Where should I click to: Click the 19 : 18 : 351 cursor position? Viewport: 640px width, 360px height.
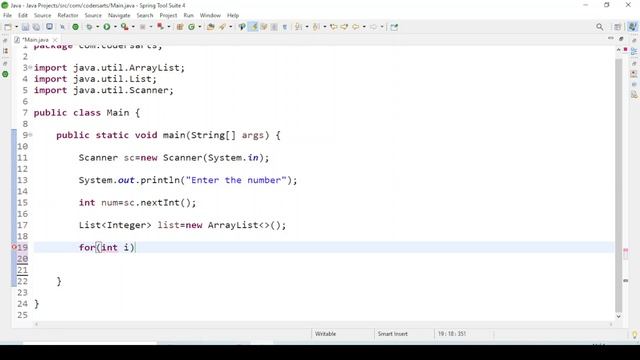(x=452, y=334)
